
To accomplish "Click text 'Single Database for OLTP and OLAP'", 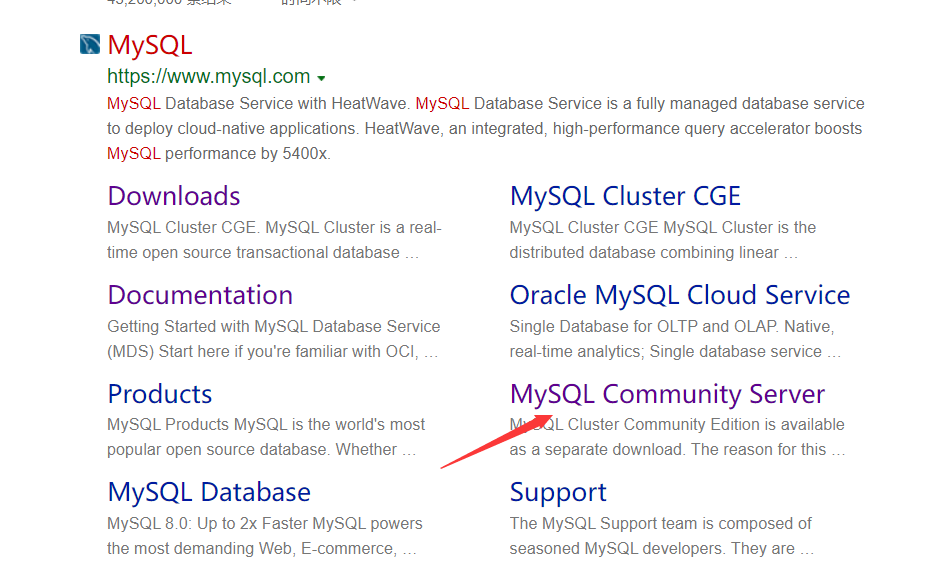I will click(643, 327).
